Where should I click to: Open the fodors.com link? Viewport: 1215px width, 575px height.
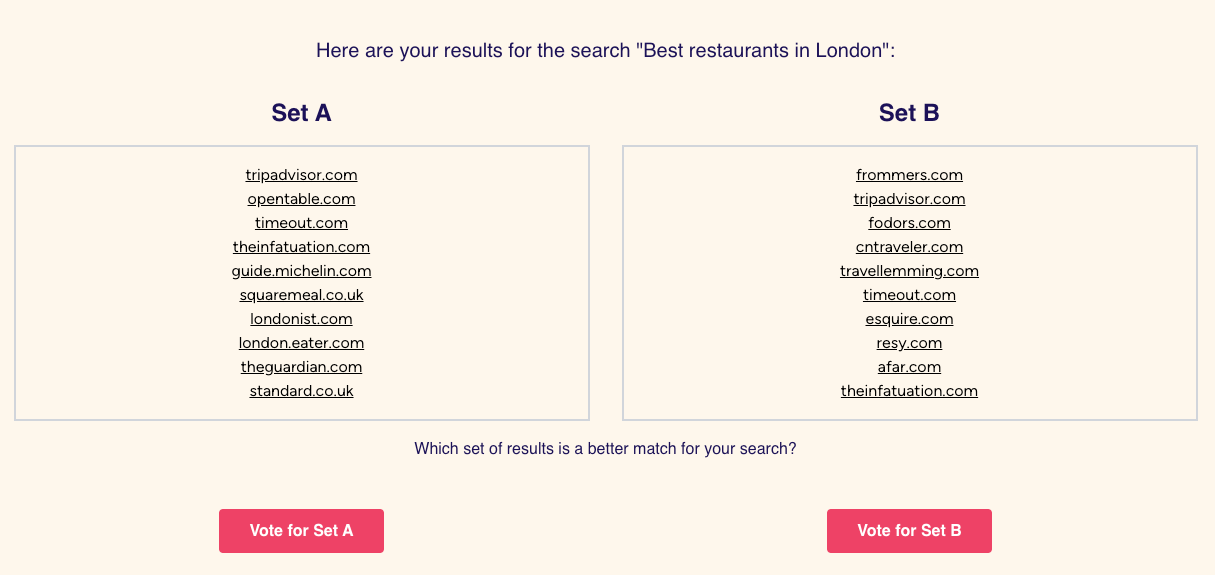click(910, 223)
